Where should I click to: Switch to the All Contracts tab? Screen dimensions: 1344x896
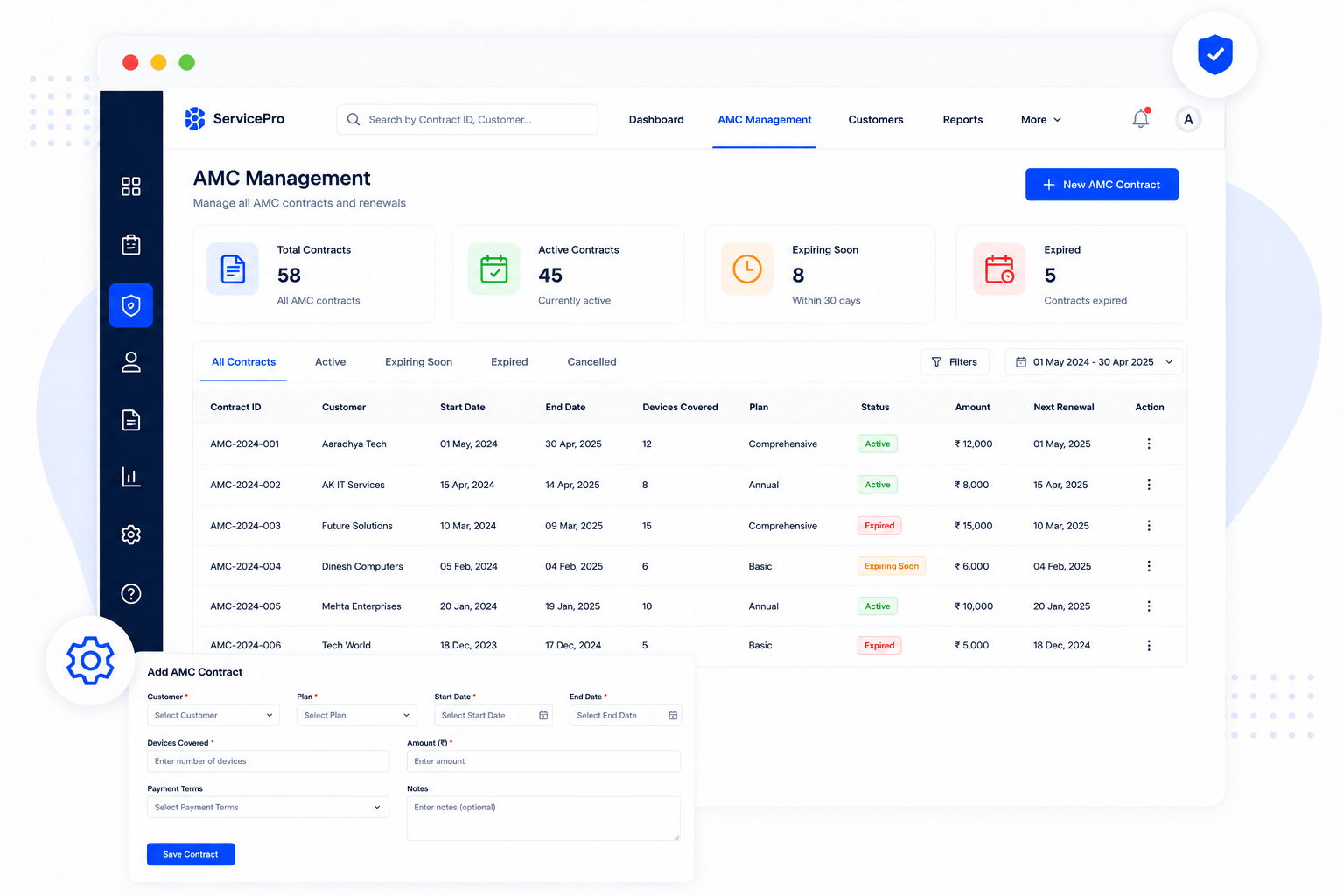click(243, 362)
